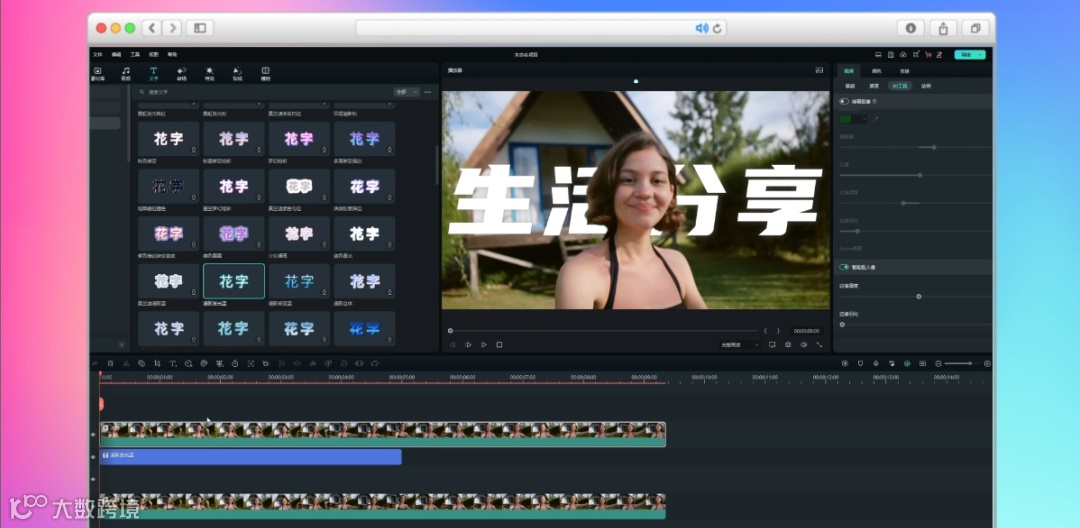Zoom in timeline with the plus icon
The width and height of the screenshot is (1080, 528).
(x=987, y=363)
